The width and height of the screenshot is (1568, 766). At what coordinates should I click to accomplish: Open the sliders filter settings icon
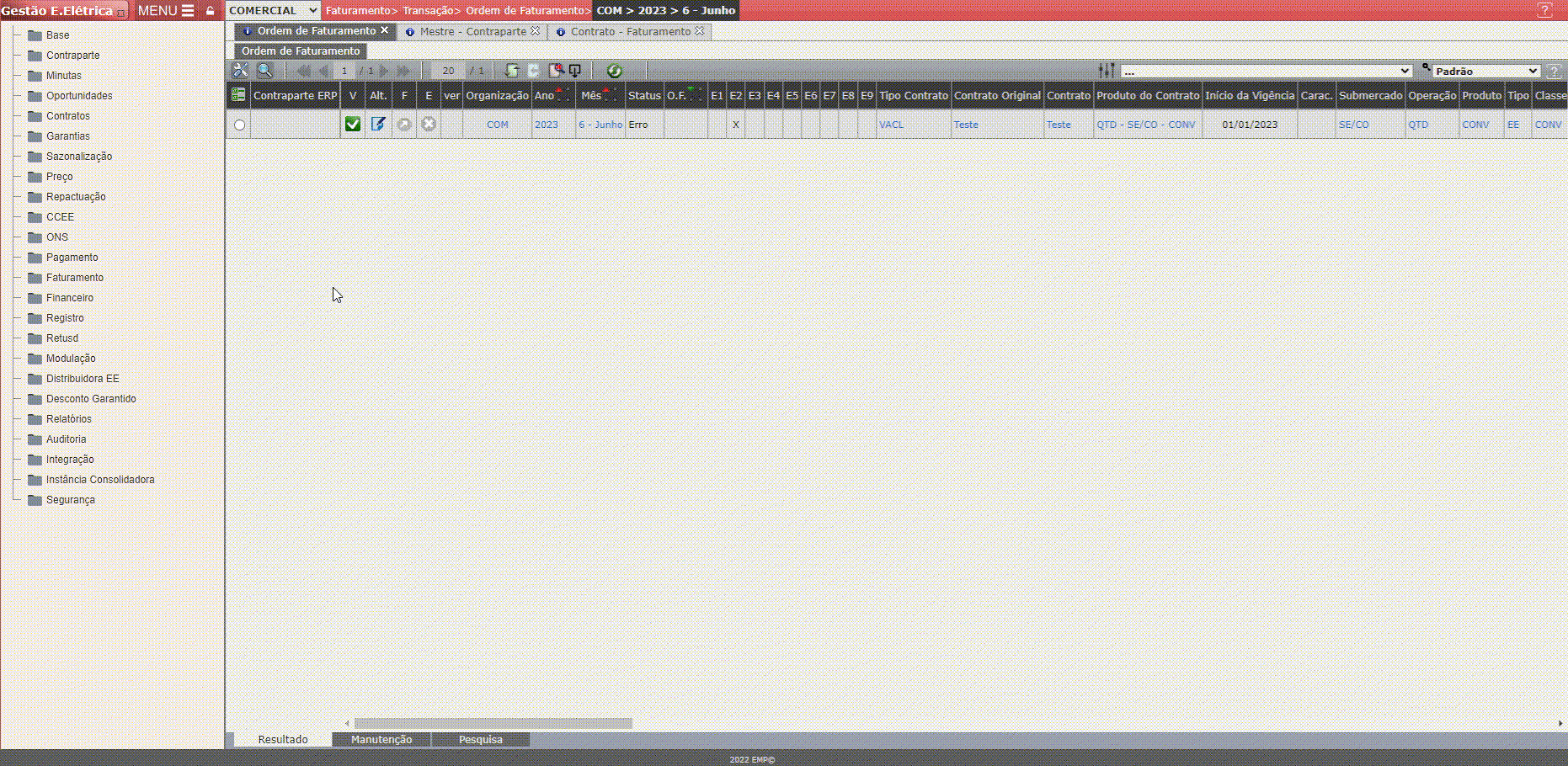click(1107, 71)
